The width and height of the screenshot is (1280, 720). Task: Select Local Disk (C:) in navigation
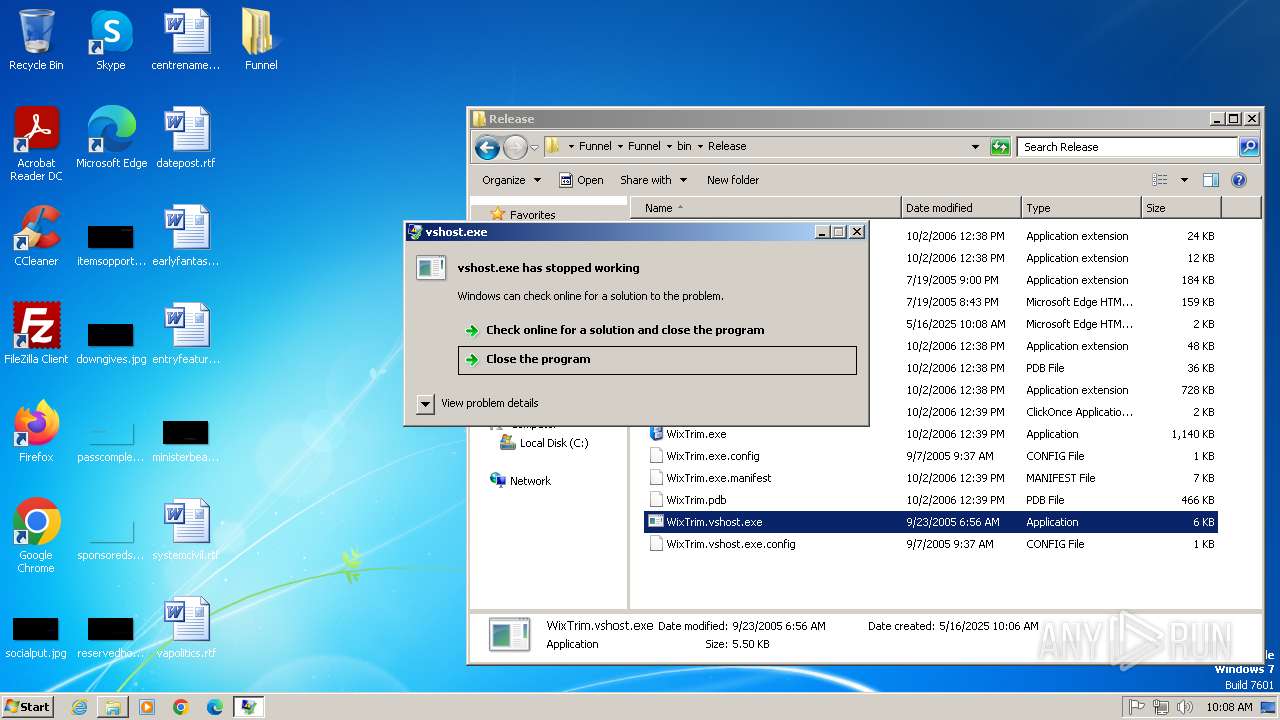553,443
